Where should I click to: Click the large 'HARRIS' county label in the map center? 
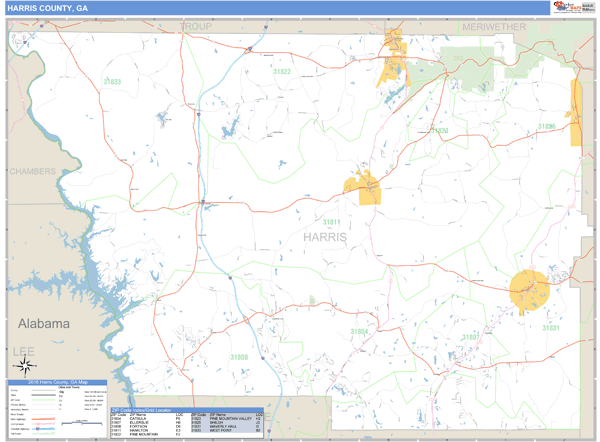tap(325, 237)
